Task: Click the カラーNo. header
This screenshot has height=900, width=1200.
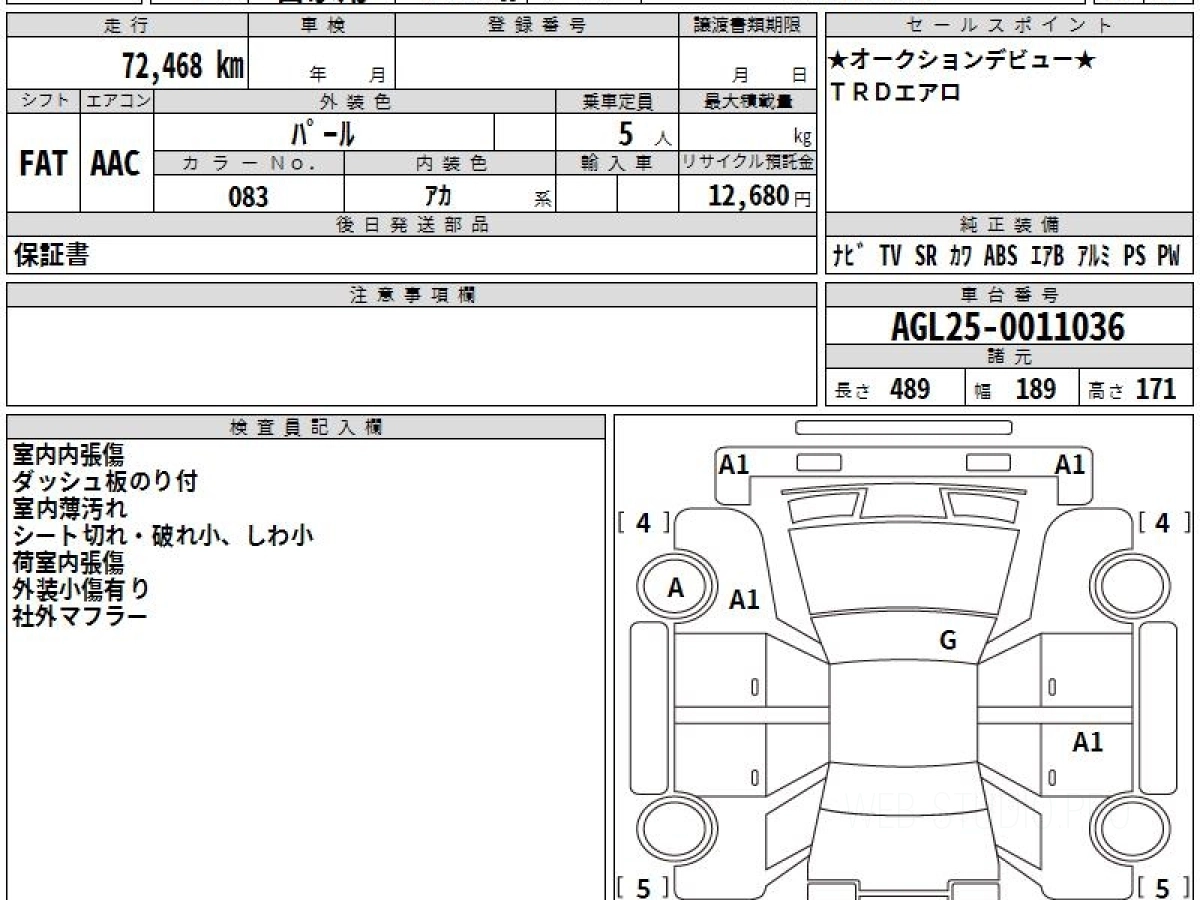Action: (250, 163)
